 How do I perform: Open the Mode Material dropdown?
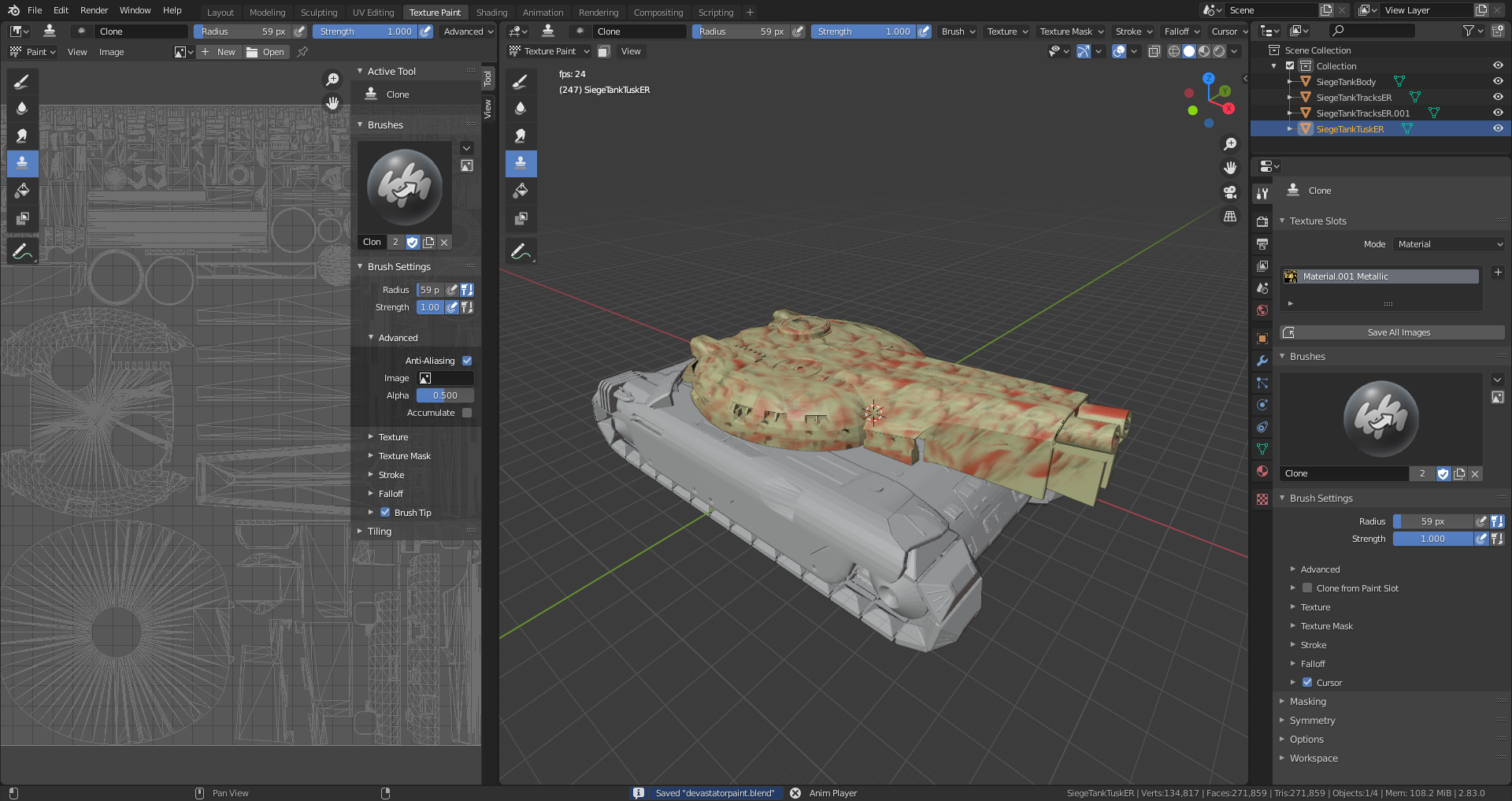1450,244
